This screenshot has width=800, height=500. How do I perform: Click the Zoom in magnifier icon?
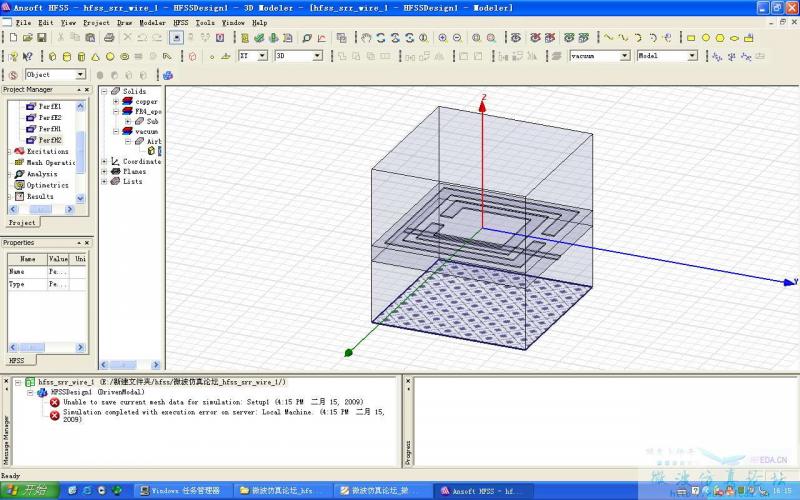pos(442,38)
